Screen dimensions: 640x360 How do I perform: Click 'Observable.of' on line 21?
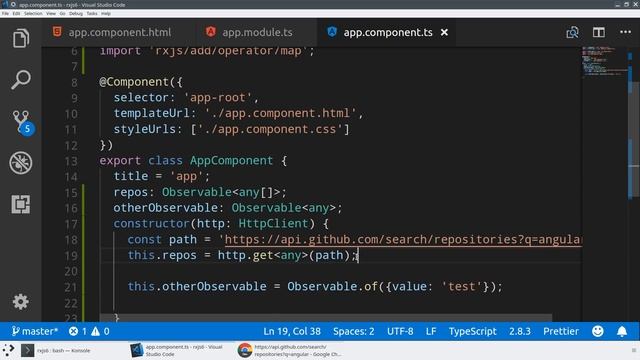pyautogui.click(x=332, y=287)
